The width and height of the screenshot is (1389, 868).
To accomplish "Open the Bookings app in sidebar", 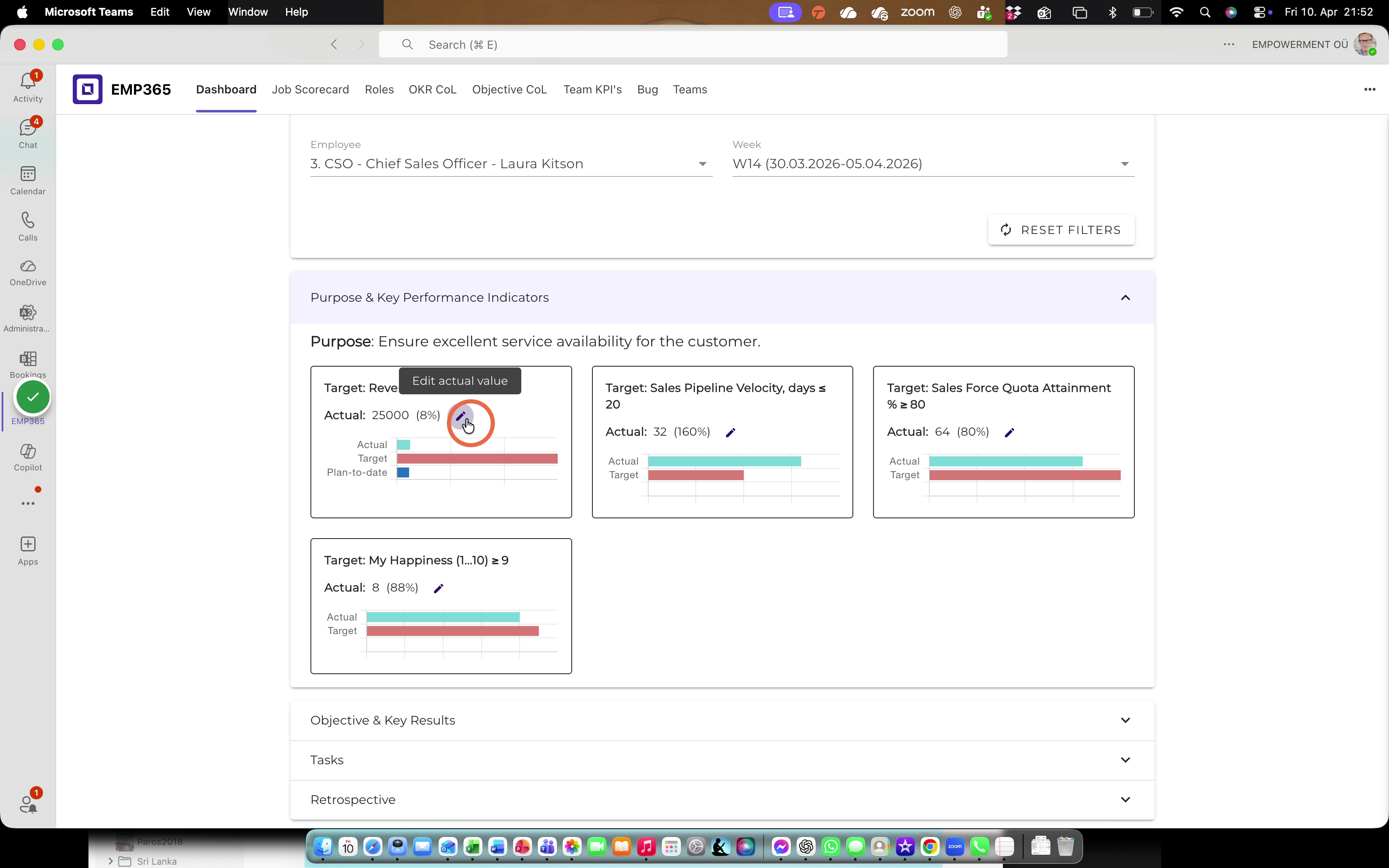I will click(28, 365).
